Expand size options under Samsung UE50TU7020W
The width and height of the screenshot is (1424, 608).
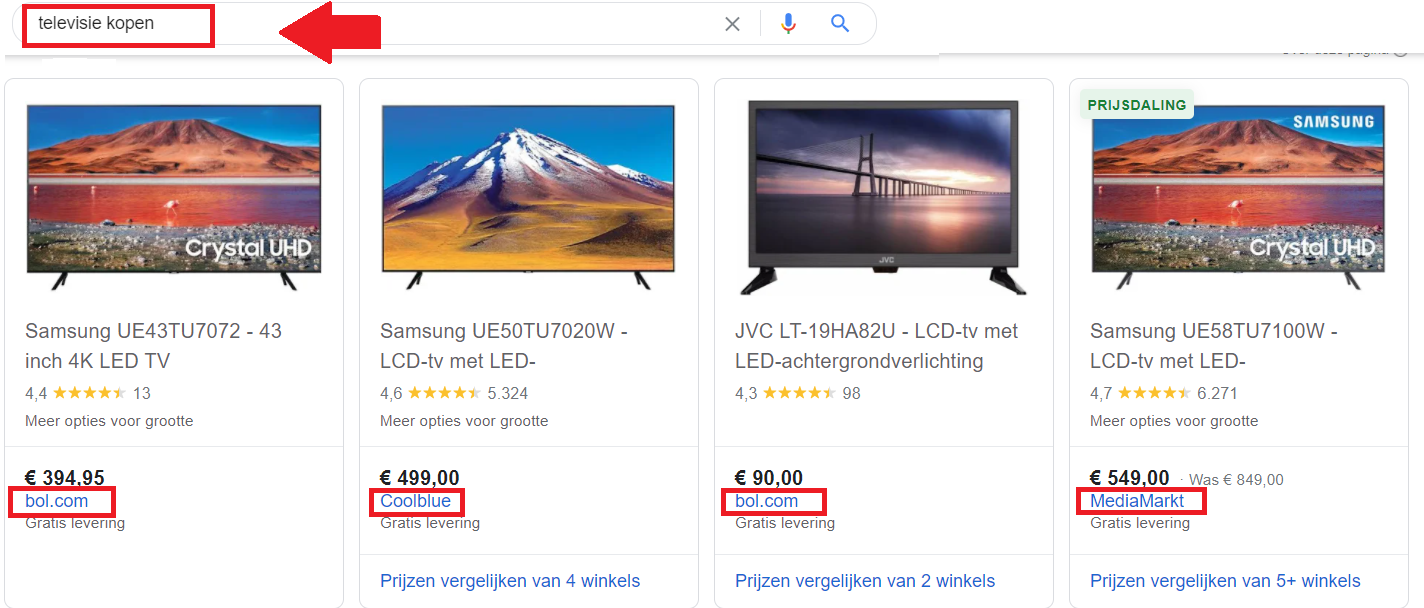click(463, 421)
